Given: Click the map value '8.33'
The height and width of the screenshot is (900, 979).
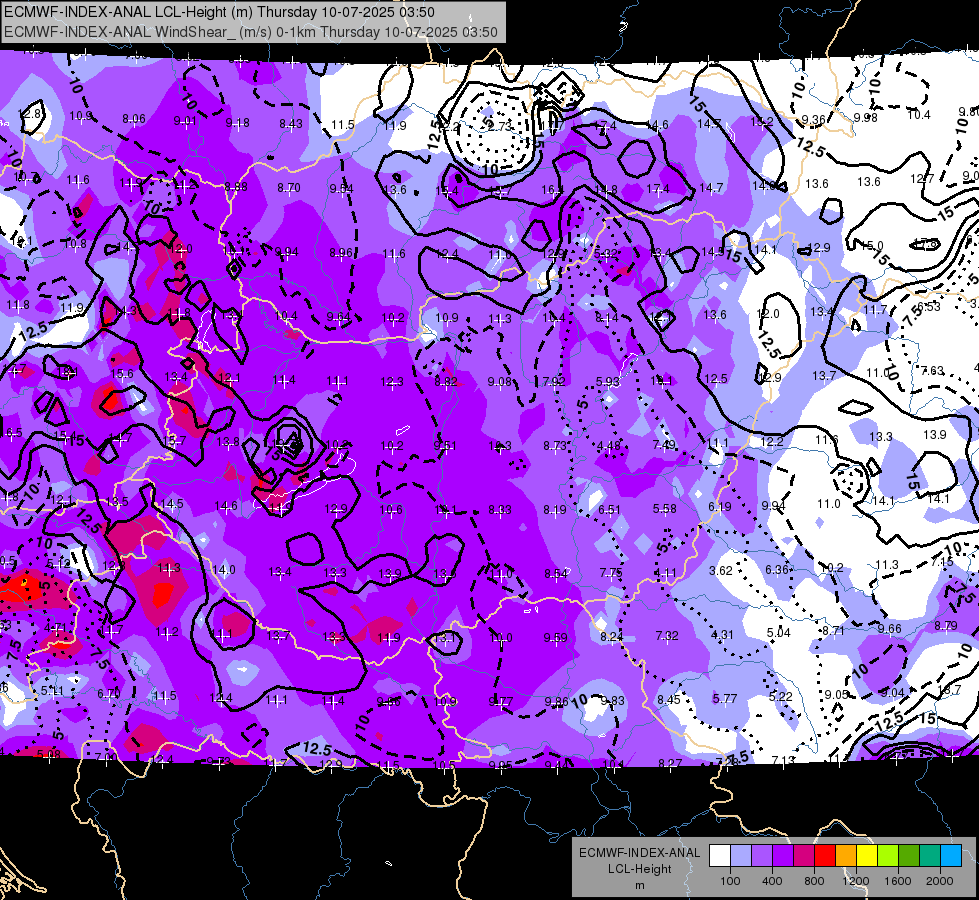Looking at the screenshot, I should [x=499, y=510].
